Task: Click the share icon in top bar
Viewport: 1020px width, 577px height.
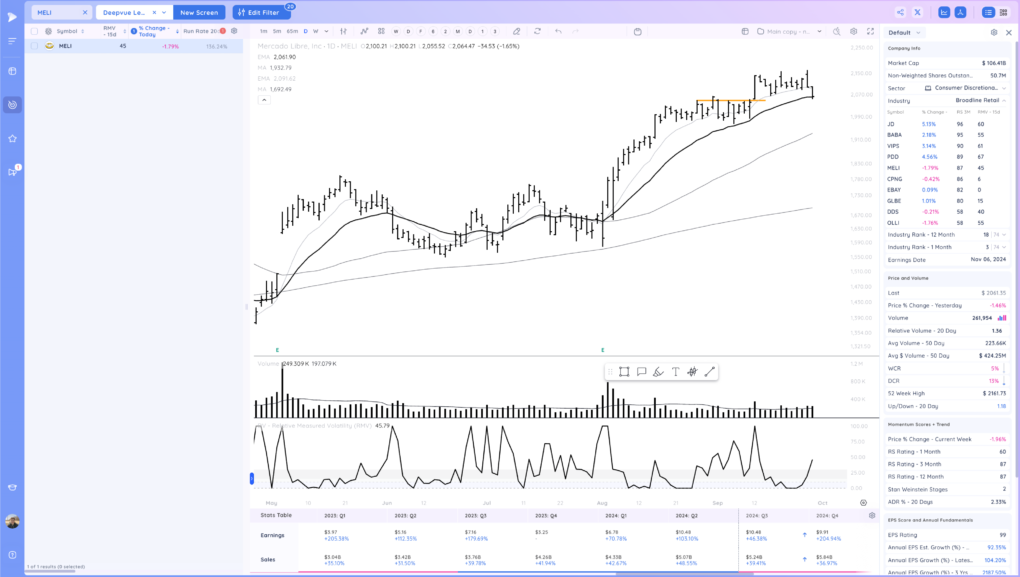Action: 900,12
